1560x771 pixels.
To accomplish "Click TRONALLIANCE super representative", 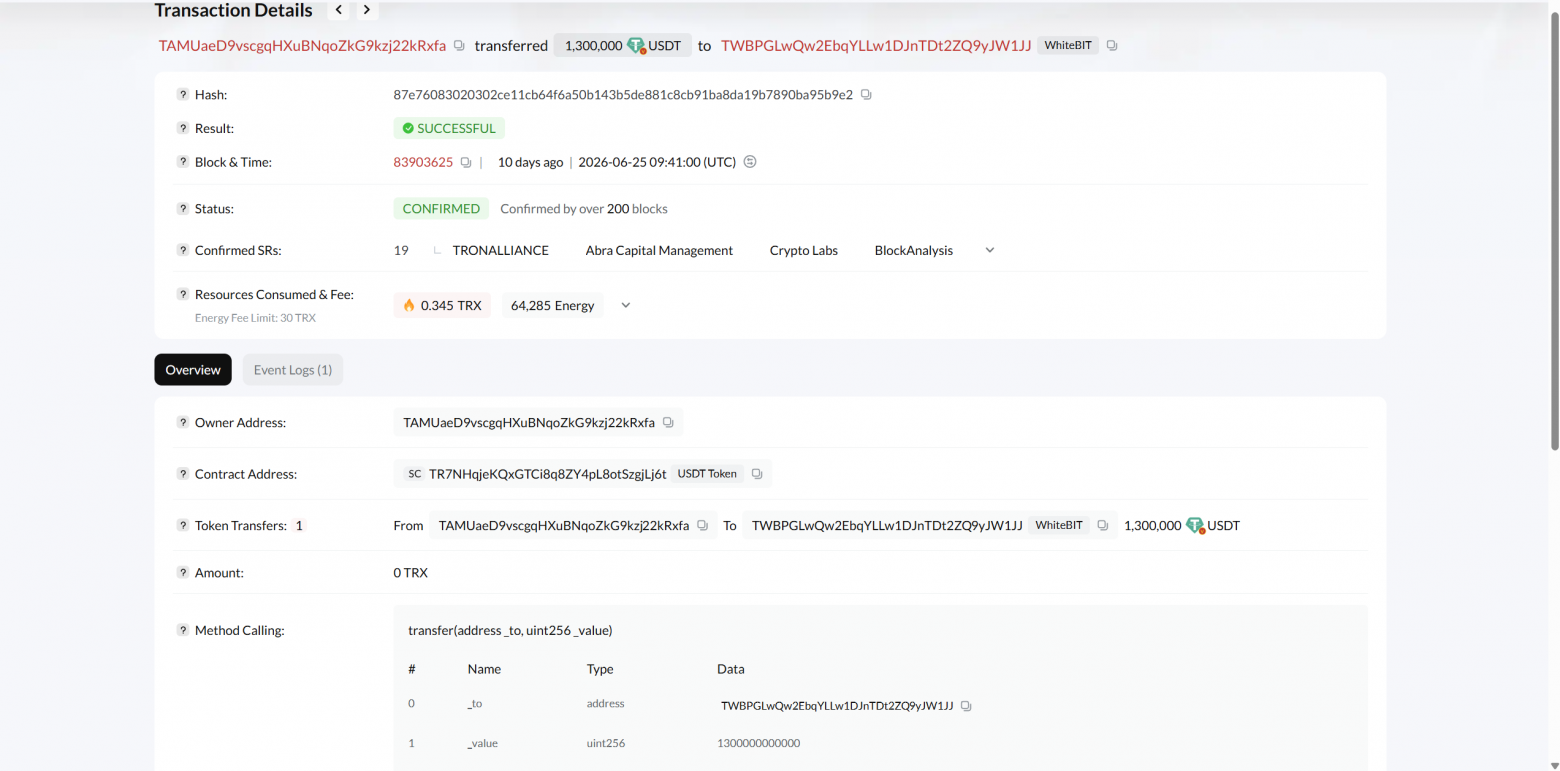I will (x=501, y=251).
